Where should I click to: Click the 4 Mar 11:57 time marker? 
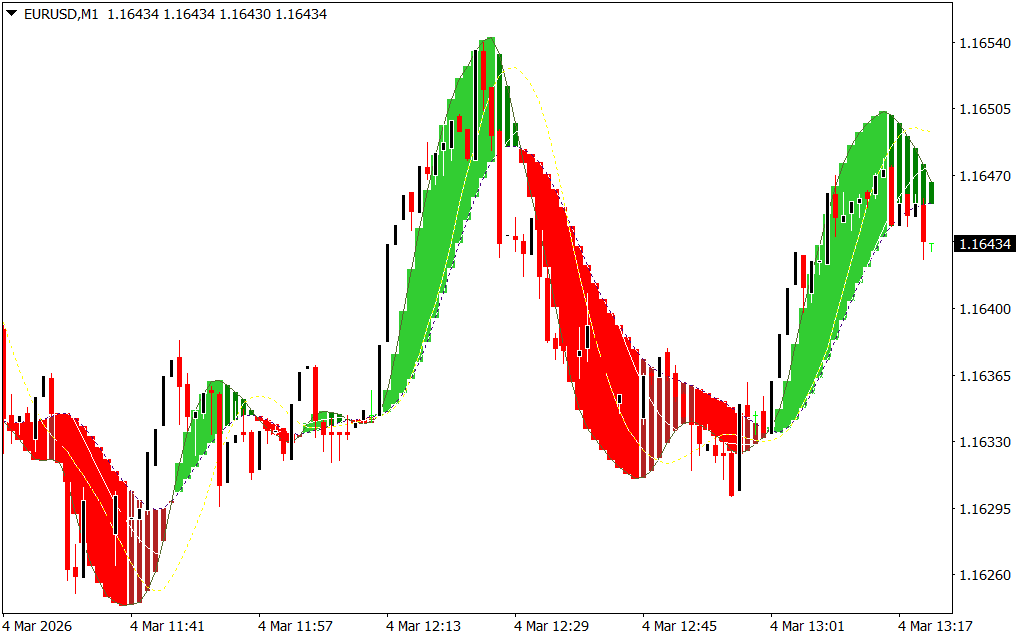pyautogui.click(x=295, y=626)
